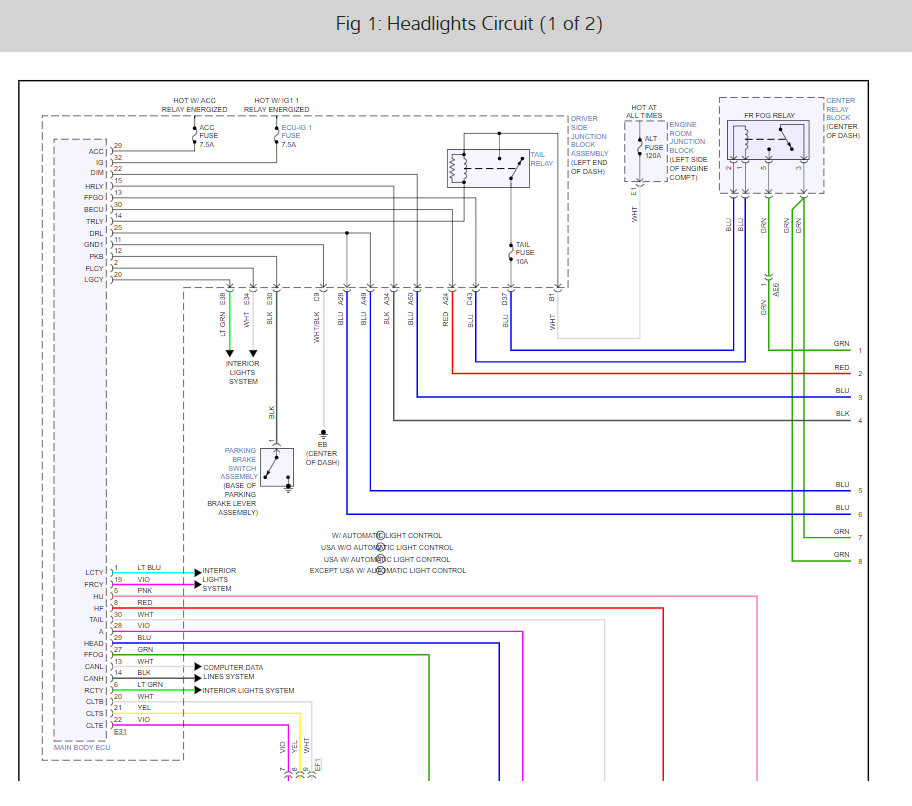Click the YEL wire color label at CLTS
Image resolution: width=912 pixels, height=806 pixels.
click(x=144, y=708)
